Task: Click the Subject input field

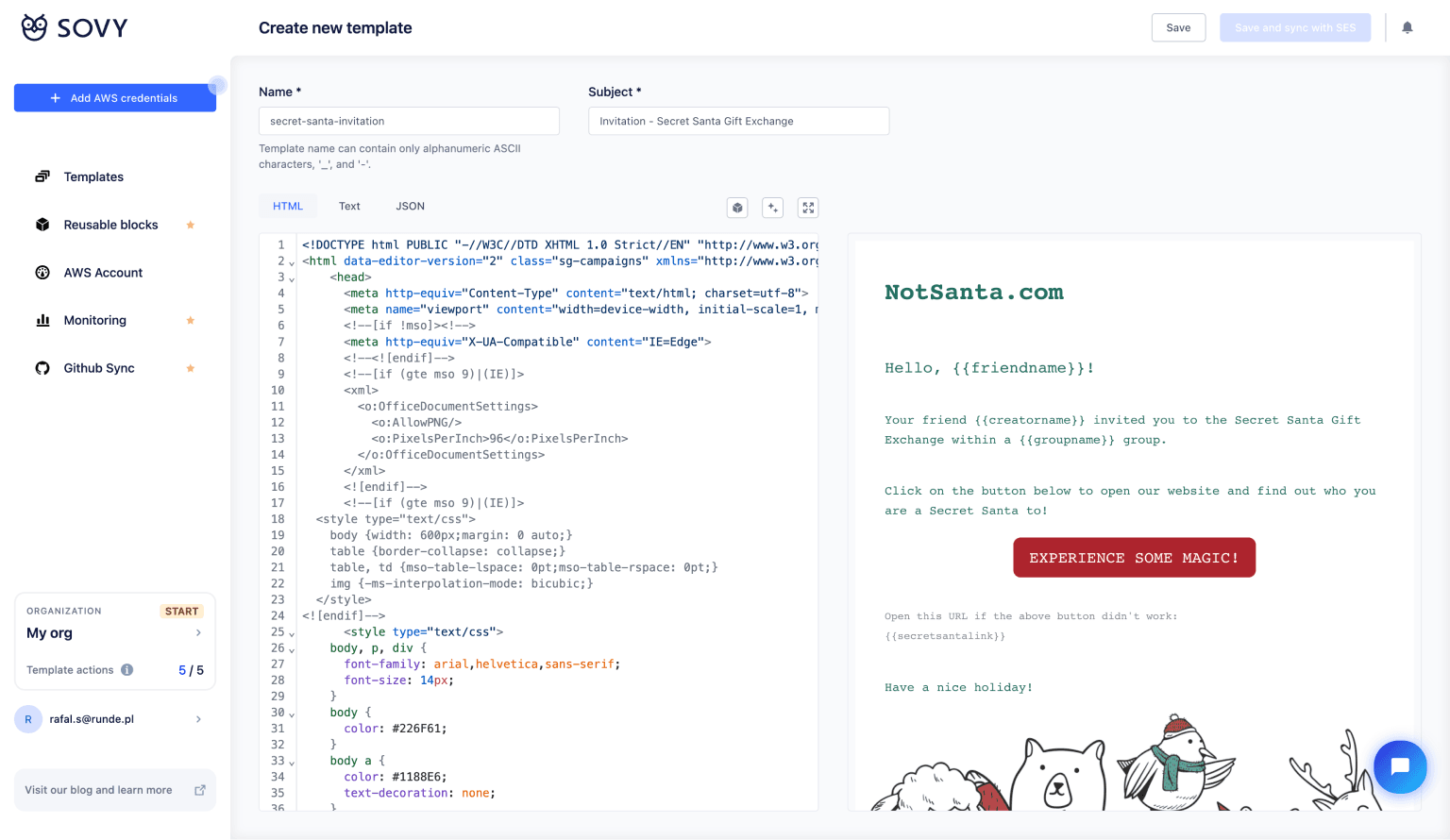Action: [x=738, y=121]
